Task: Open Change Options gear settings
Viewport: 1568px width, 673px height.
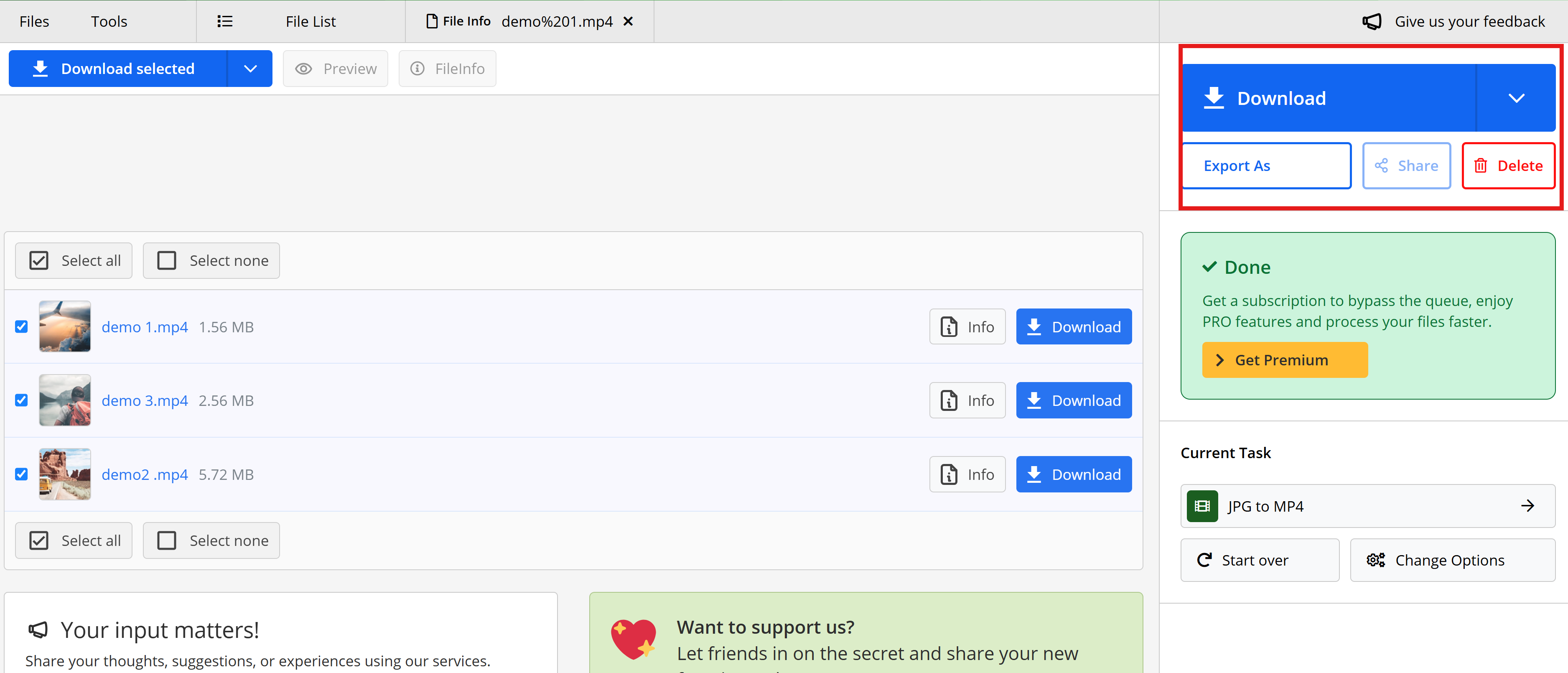Action: 1452,560
